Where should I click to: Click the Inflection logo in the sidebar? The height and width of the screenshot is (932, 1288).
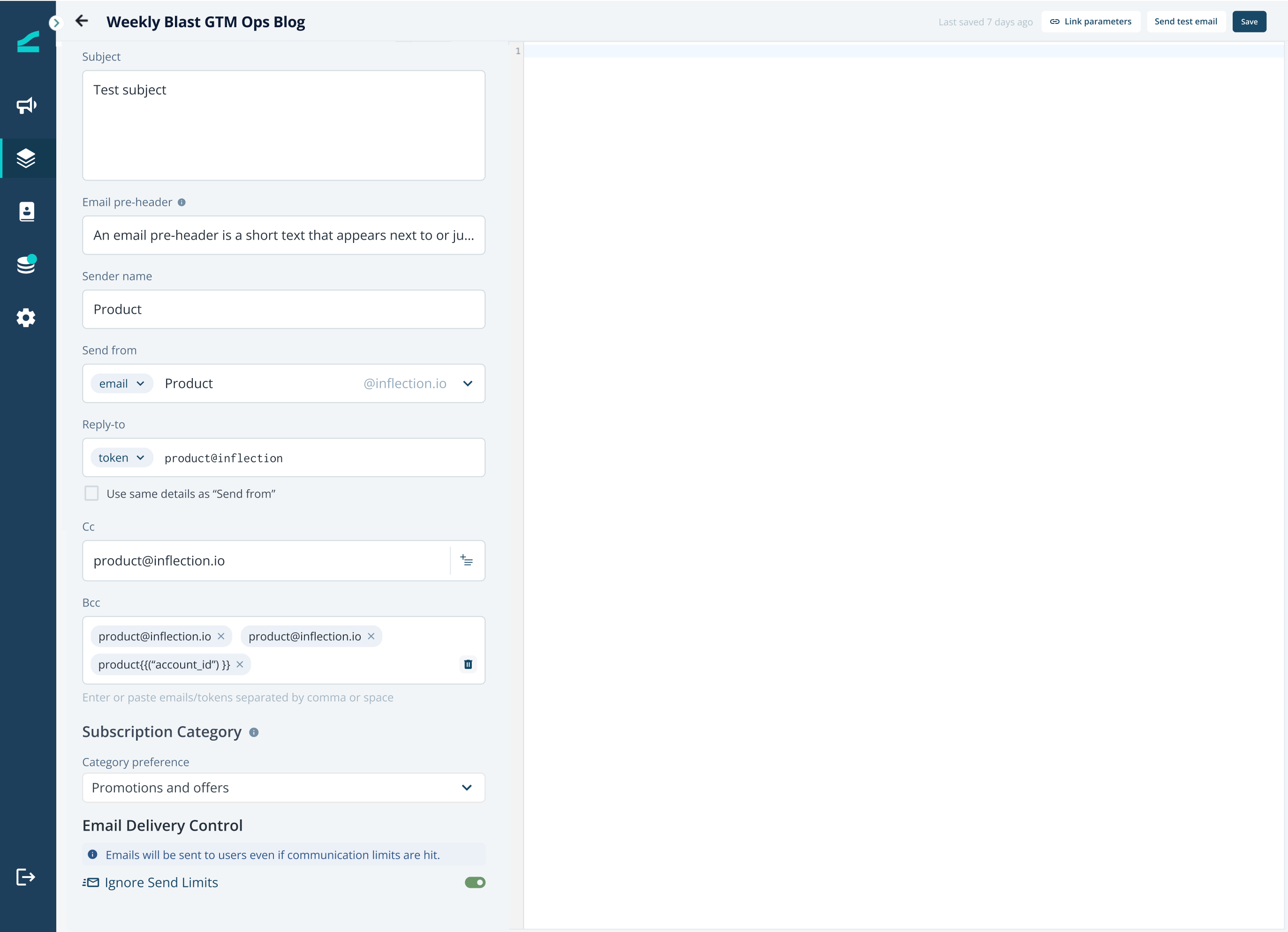pyautogui.click(x=28, y=41)
